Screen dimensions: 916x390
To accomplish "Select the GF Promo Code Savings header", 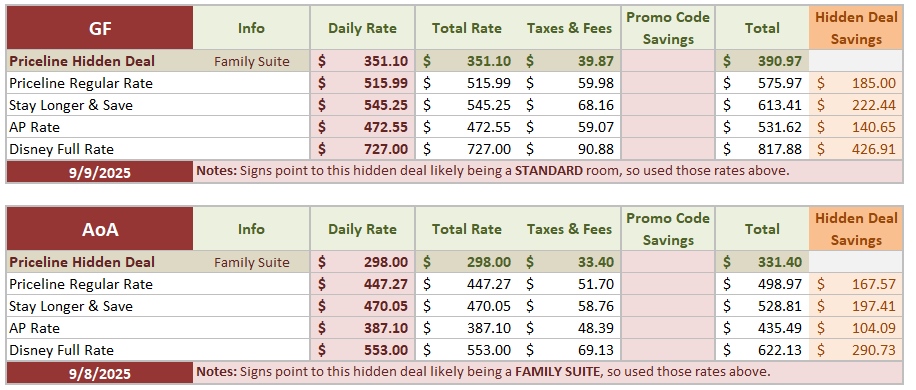I will coord(668,28).
